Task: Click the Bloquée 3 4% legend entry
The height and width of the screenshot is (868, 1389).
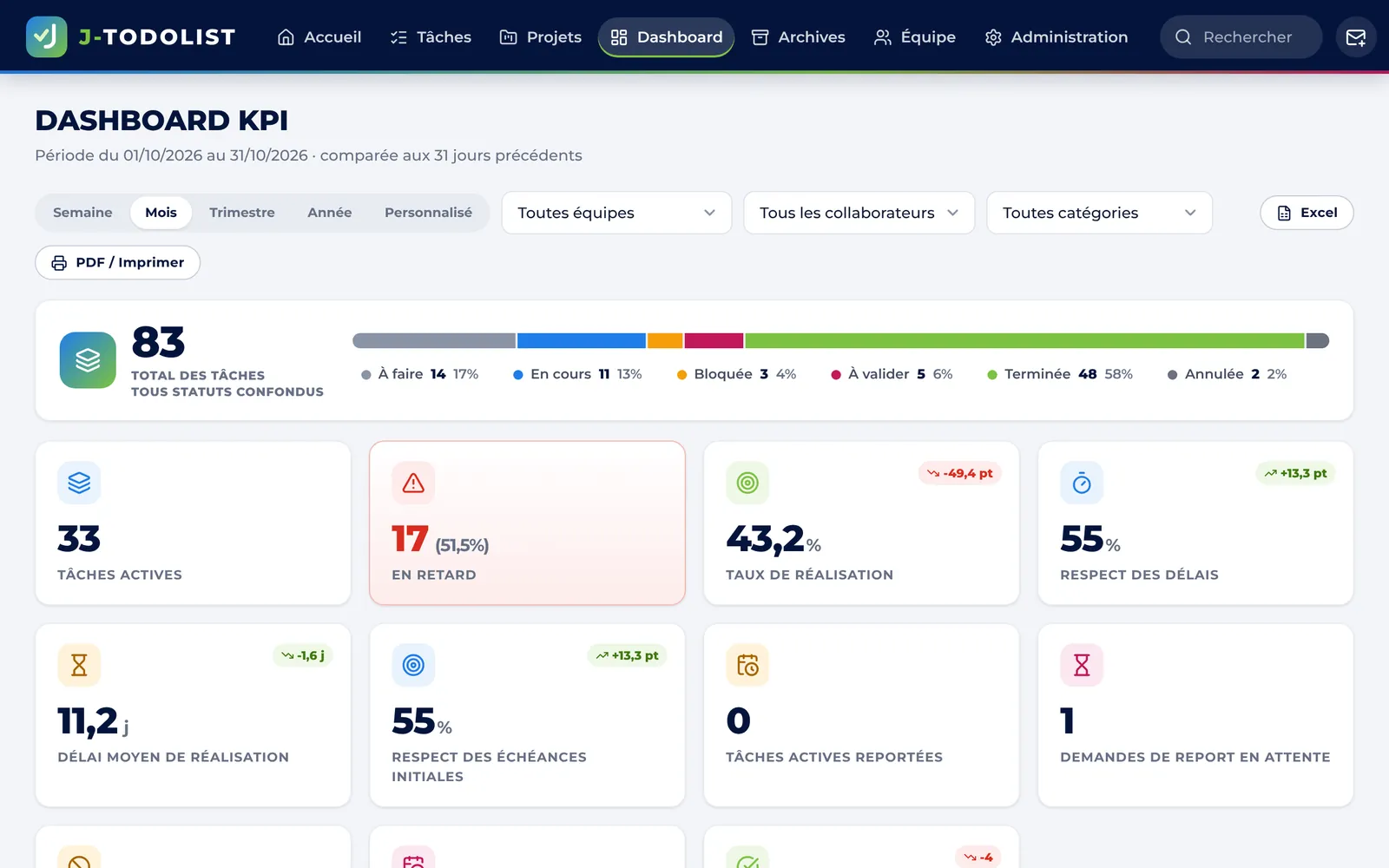Action: [736, 374]
